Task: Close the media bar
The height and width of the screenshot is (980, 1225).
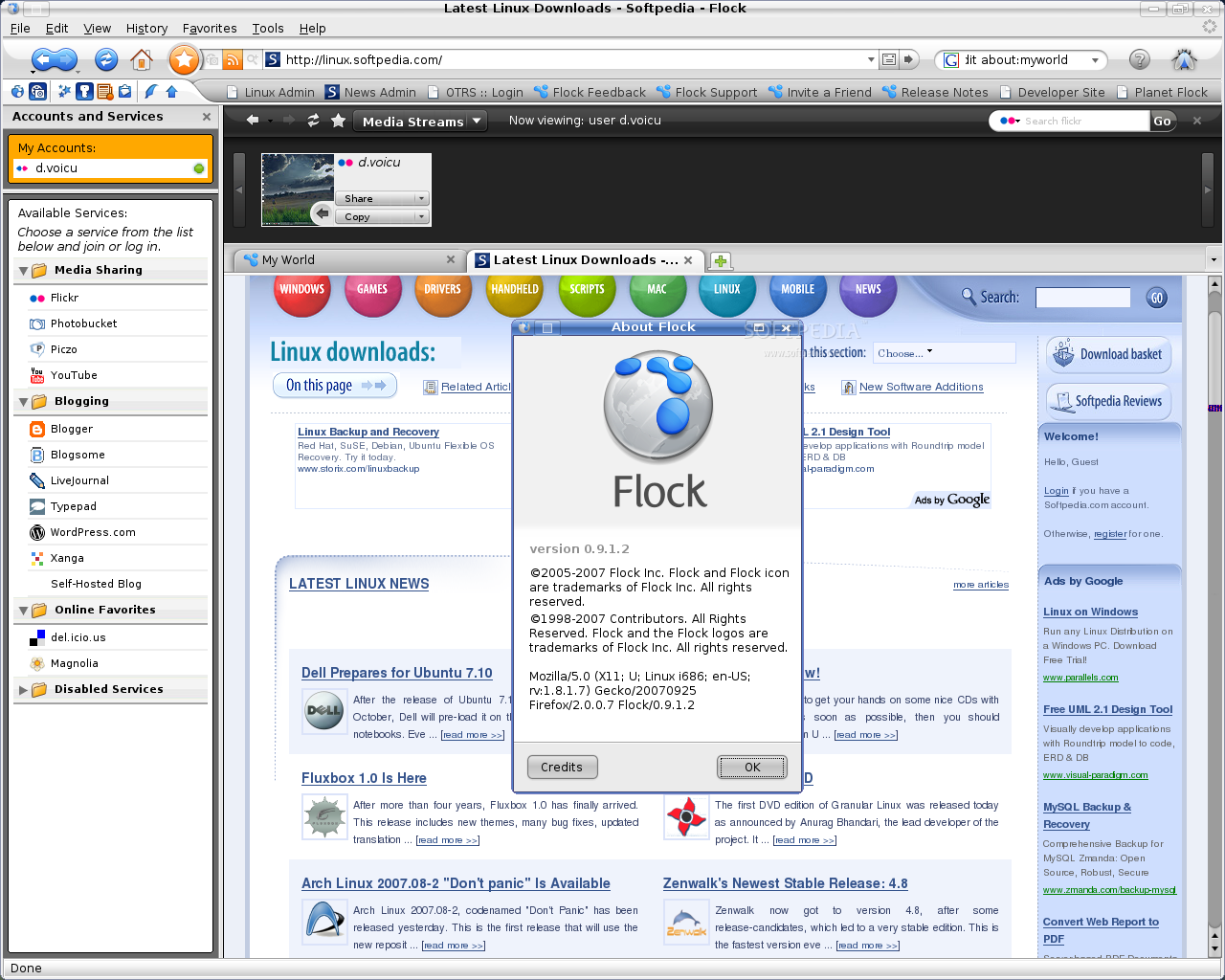Action: click(x=1196, y=121)
